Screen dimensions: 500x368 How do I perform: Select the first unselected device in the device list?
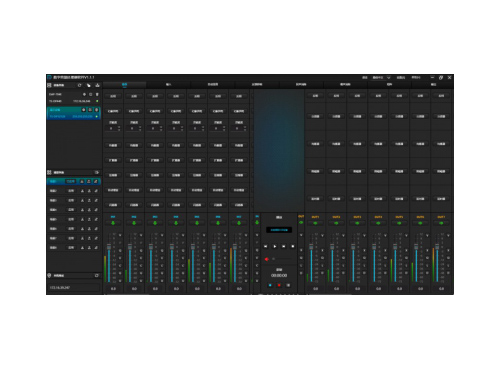pyautogui.click(x=74, y=98)
